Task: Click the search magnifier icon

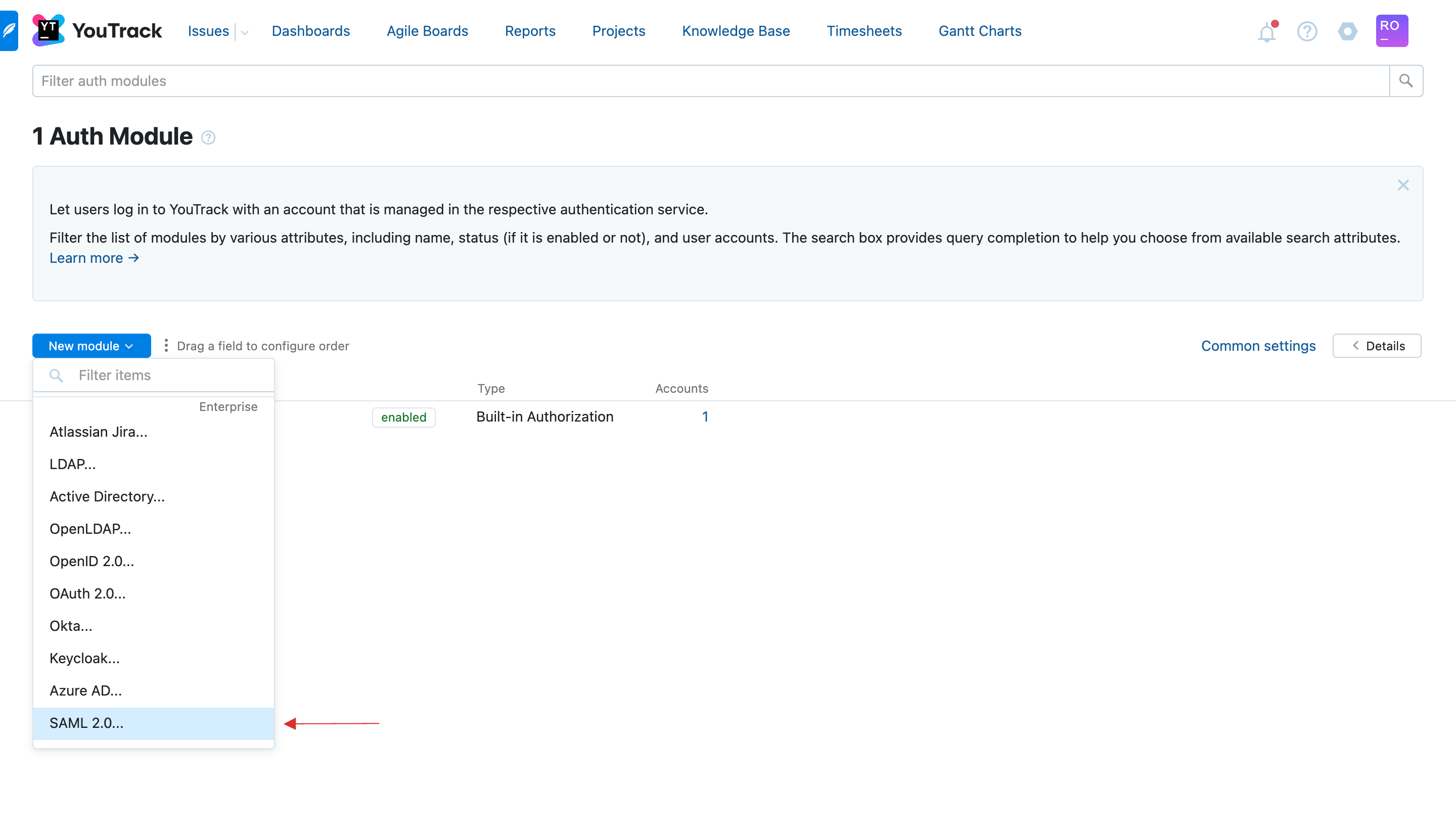Action: pos(1406,81)
